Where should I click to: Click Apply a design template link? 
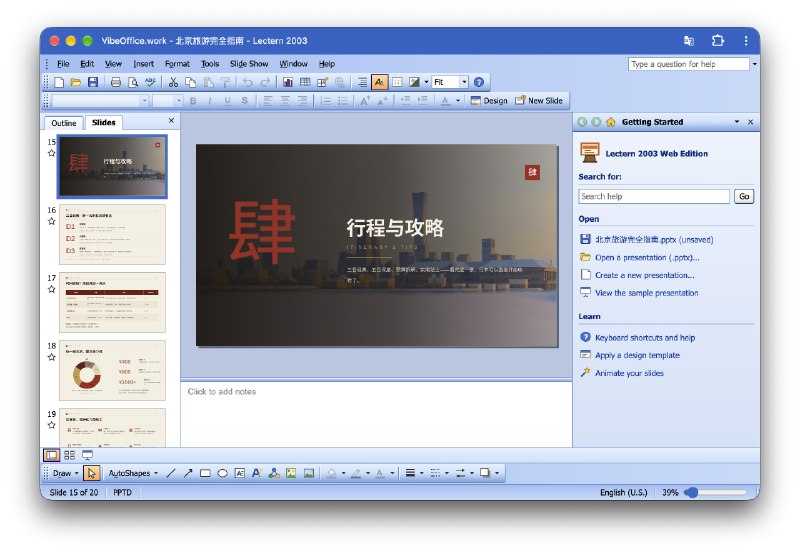coord(637,355)
